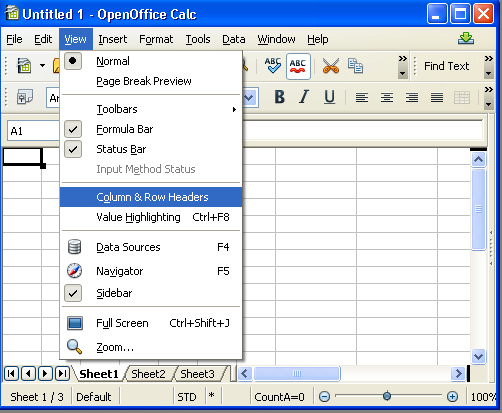502x413 pixels.
Task: Expand the Toolbars submenu
Action: tap(151, 109)
